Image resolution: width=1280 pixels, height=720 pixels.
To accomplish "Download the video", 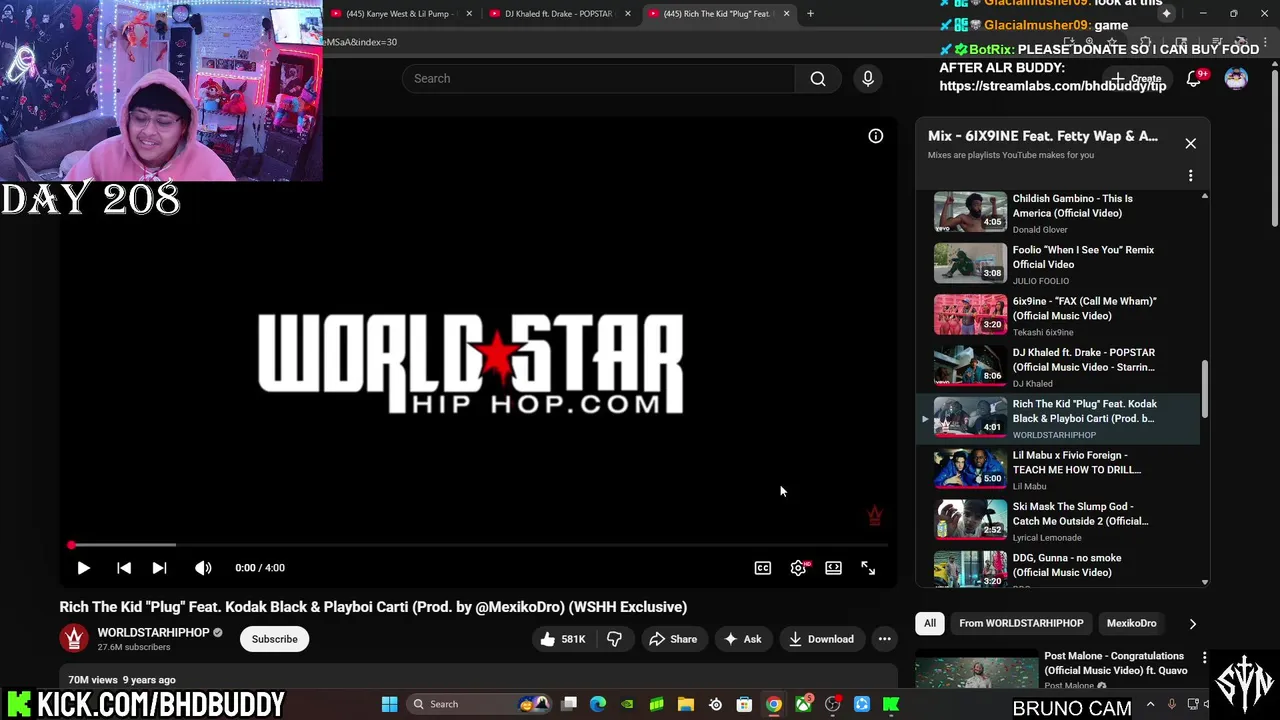I will [x=821, y=639].
